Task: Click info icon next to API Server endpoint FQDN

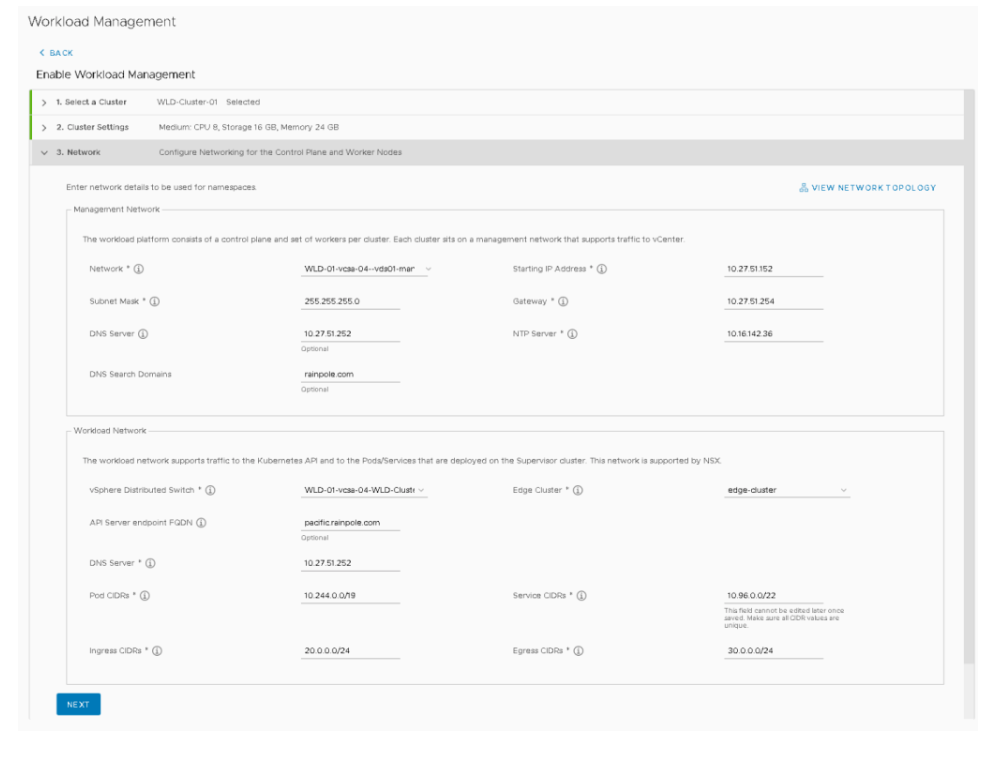Action: [x=201, y=523]
